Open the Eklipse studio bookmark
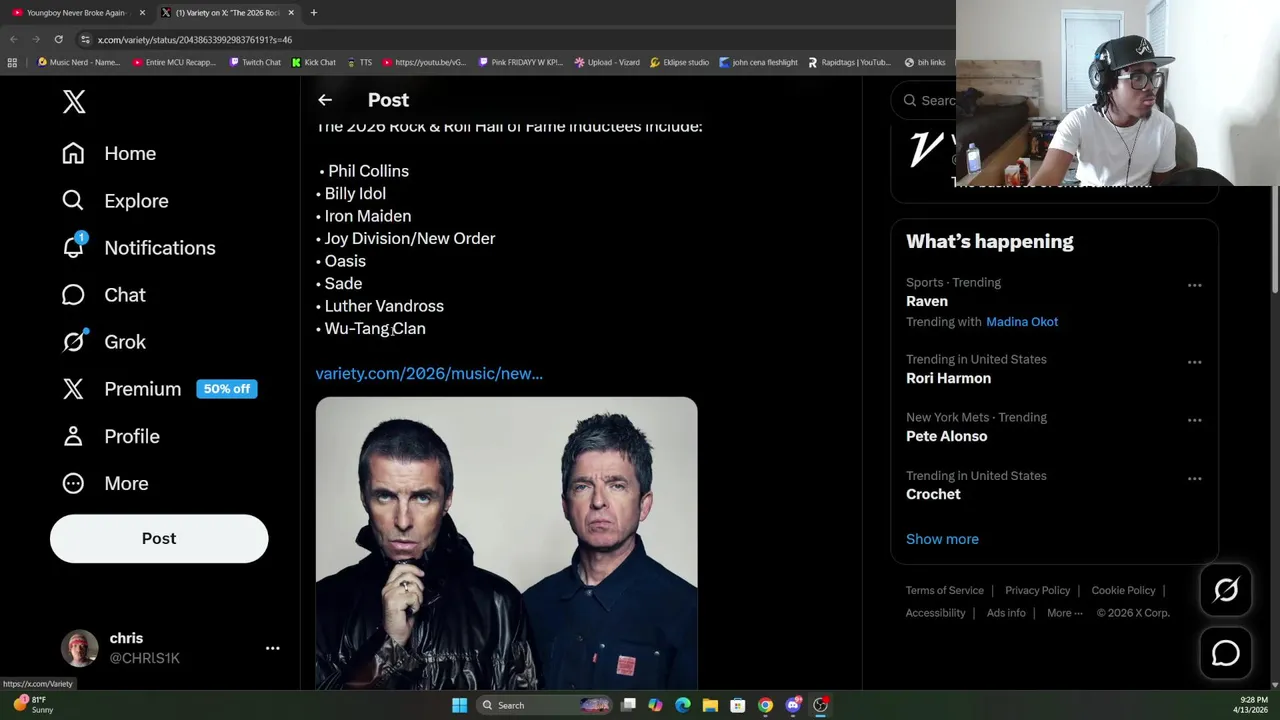The image size is (1280, 720). (679, 62)
